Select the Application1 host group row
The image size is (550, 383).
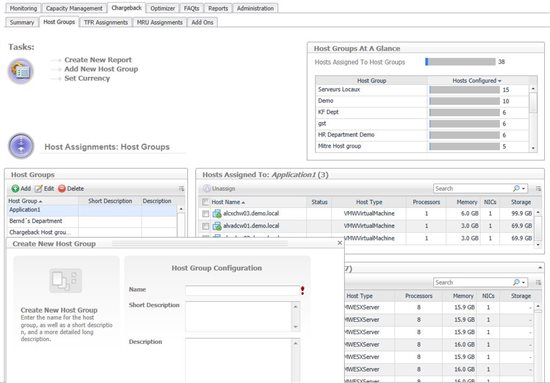tap(92, 210)
